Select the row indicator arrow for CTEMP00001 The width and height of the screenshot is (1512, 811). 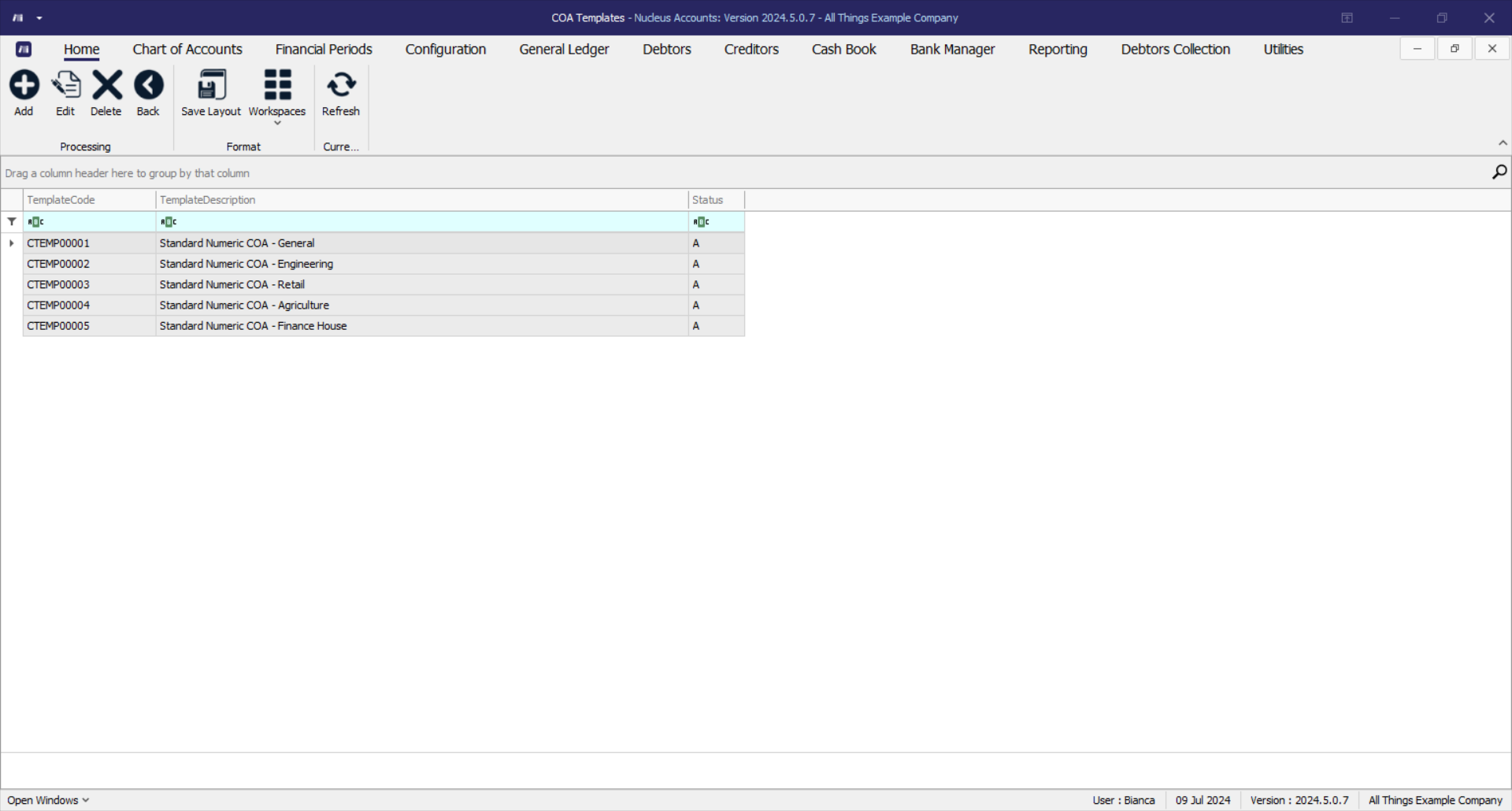pos(12,243)
